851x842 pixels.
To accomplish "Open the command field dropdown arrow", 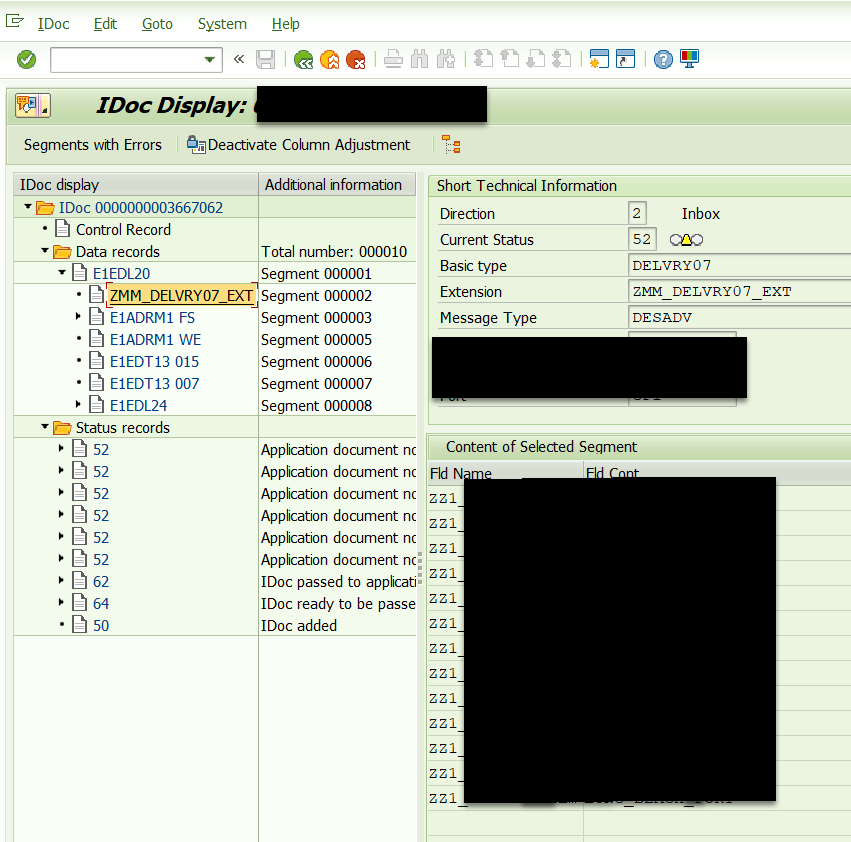I will click(x=210, y=60).
